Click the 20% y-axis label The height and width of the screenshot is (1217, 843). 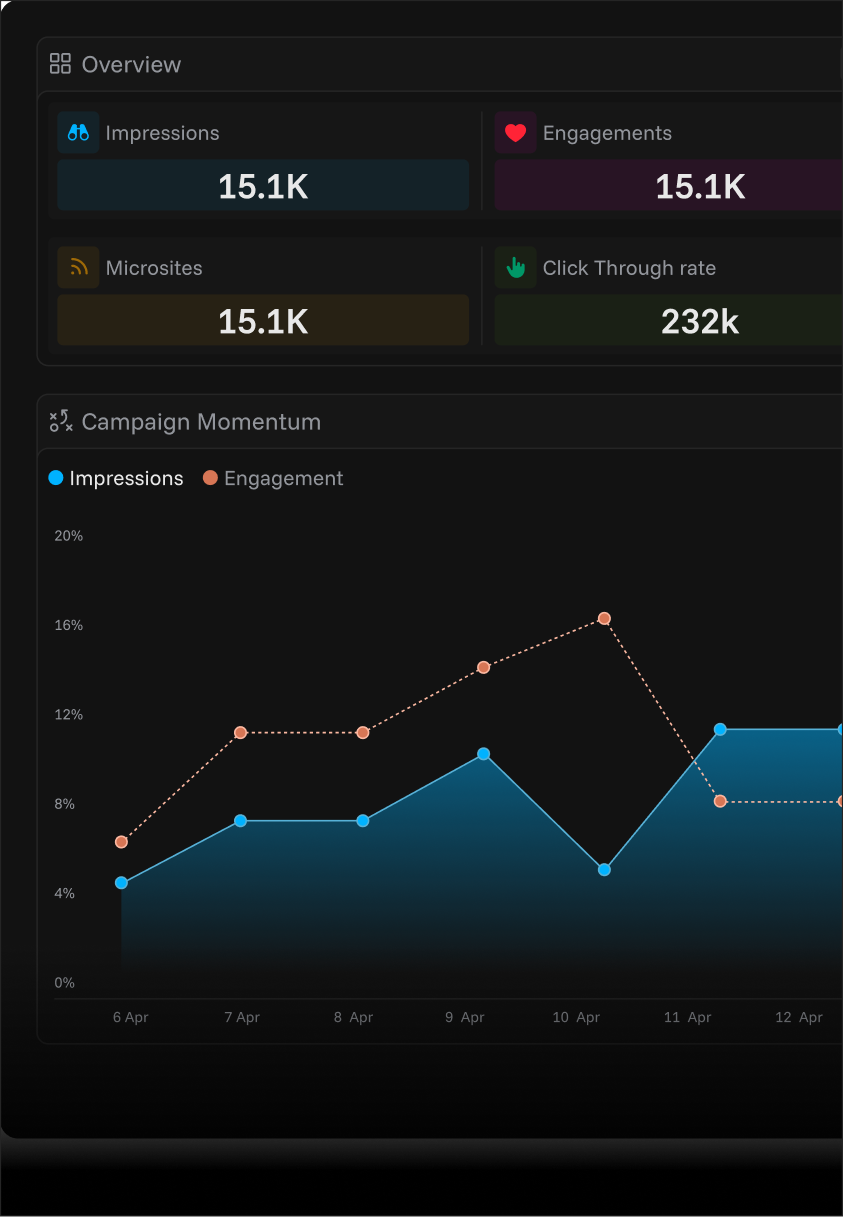[69, 536]
